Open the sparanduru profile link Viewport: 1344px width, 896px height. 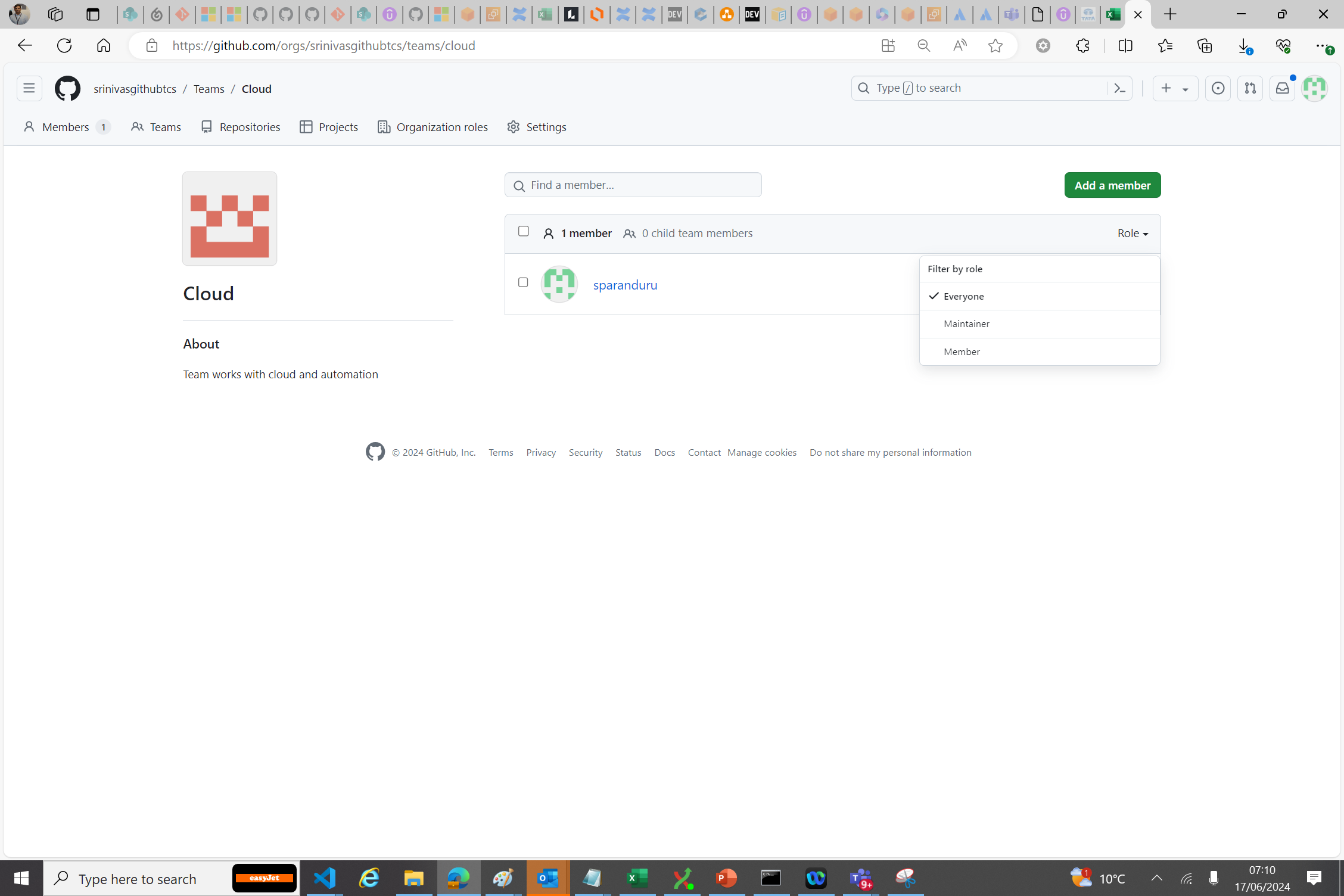(625, 285)
